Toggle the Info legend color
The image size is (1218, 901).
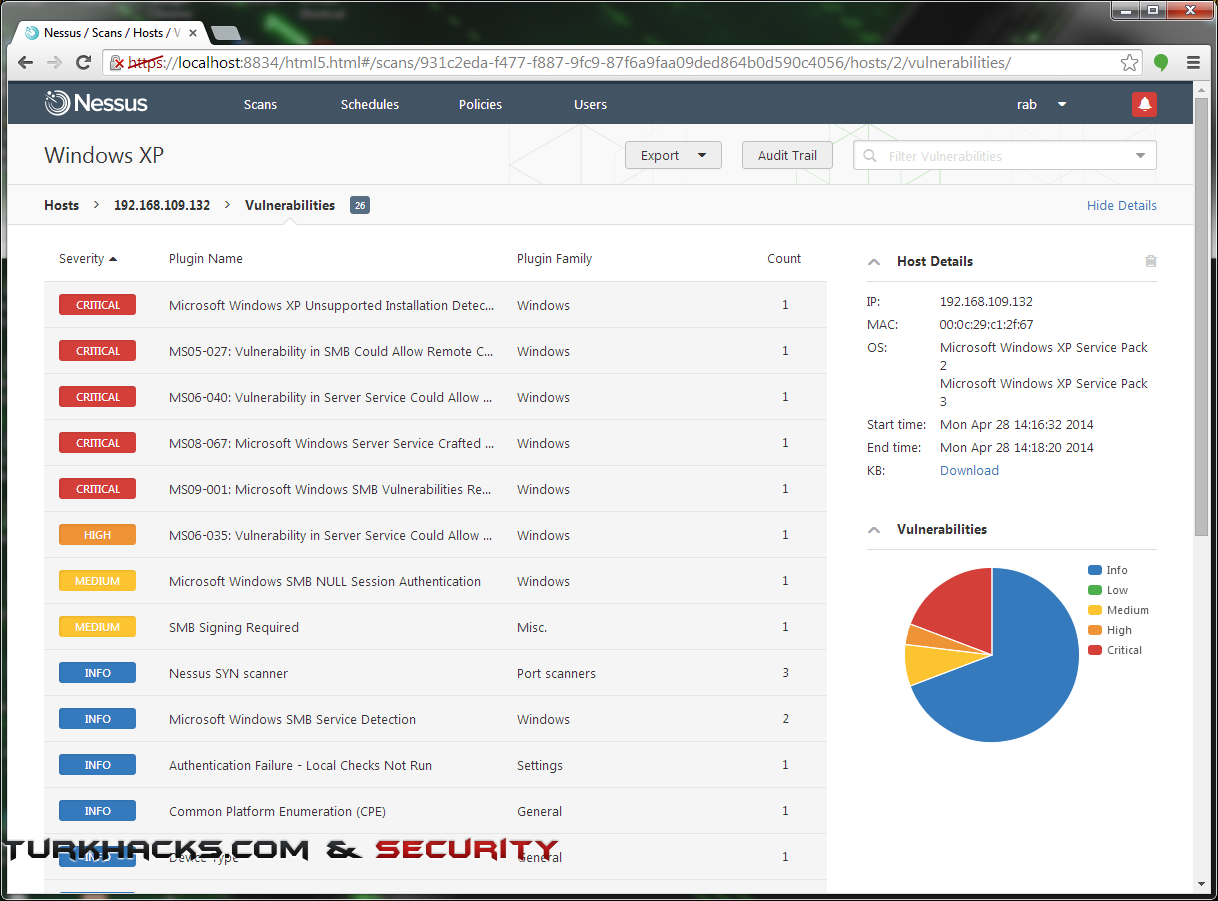point(1095,570)
